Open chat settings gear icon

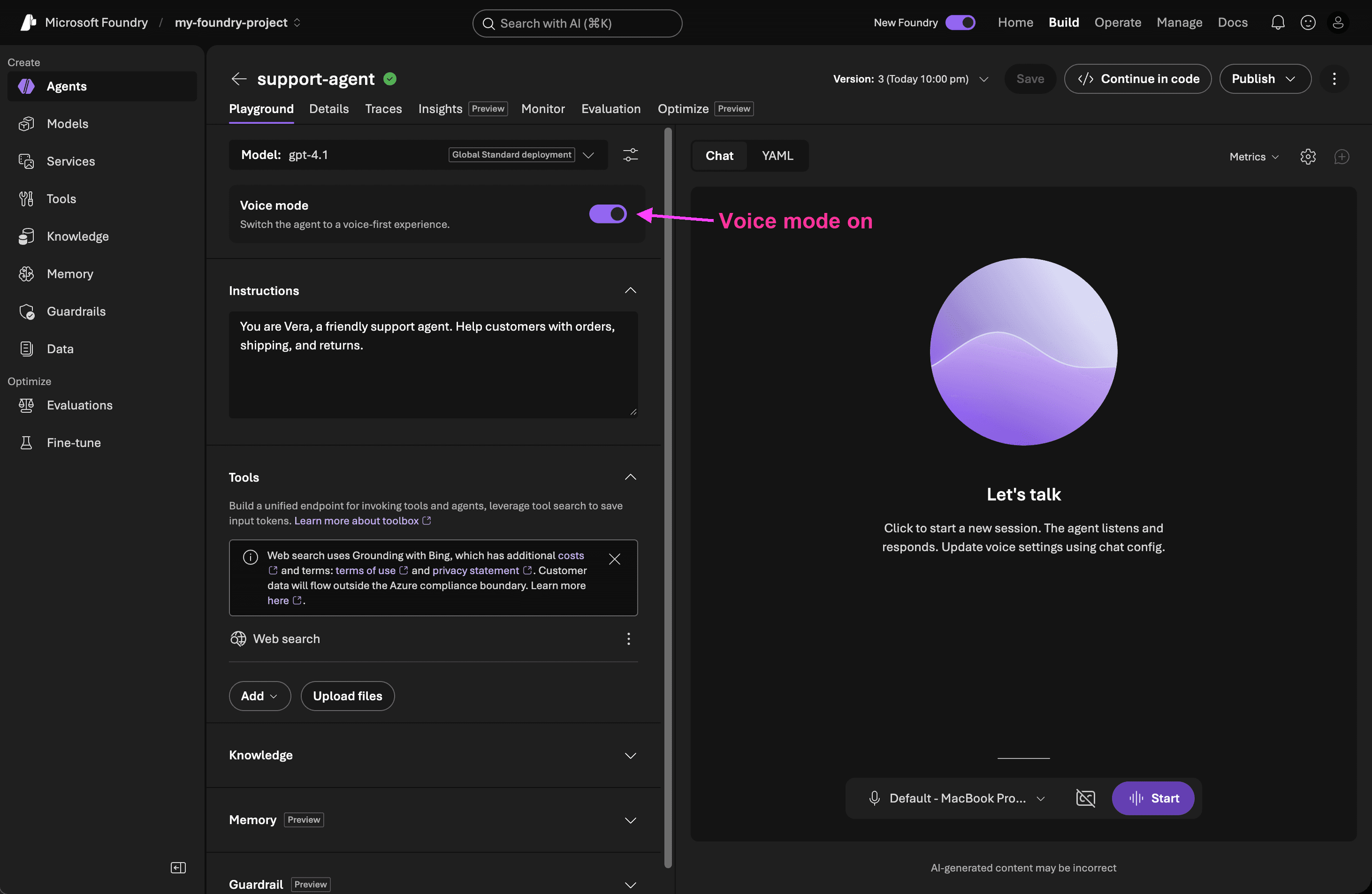pos(1307,156)
